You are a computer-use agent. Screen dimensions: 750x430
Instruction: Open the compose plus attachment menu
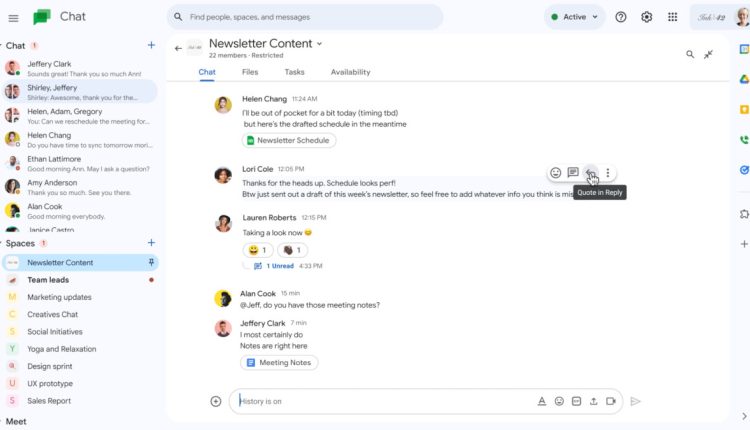point(216,401)
